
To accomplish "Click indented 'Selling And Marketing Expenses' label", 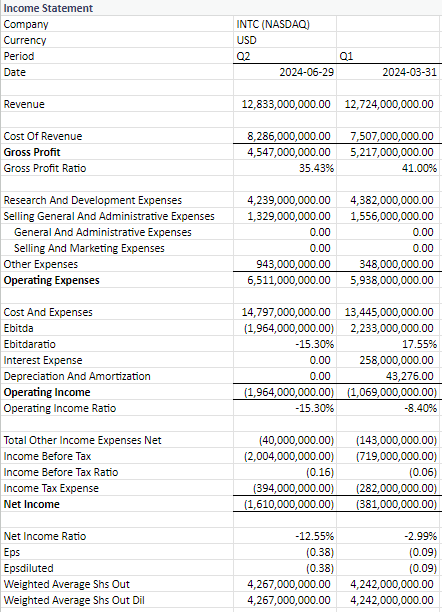I will click(x=89, y=248).
